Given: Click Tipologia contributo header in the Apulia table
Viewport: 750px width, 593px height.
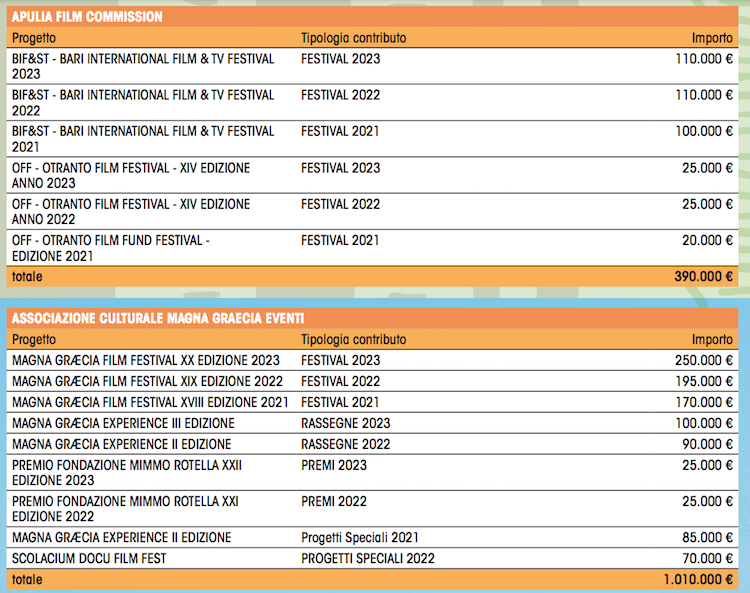Looking at the screenshot, I should (353, 38).
